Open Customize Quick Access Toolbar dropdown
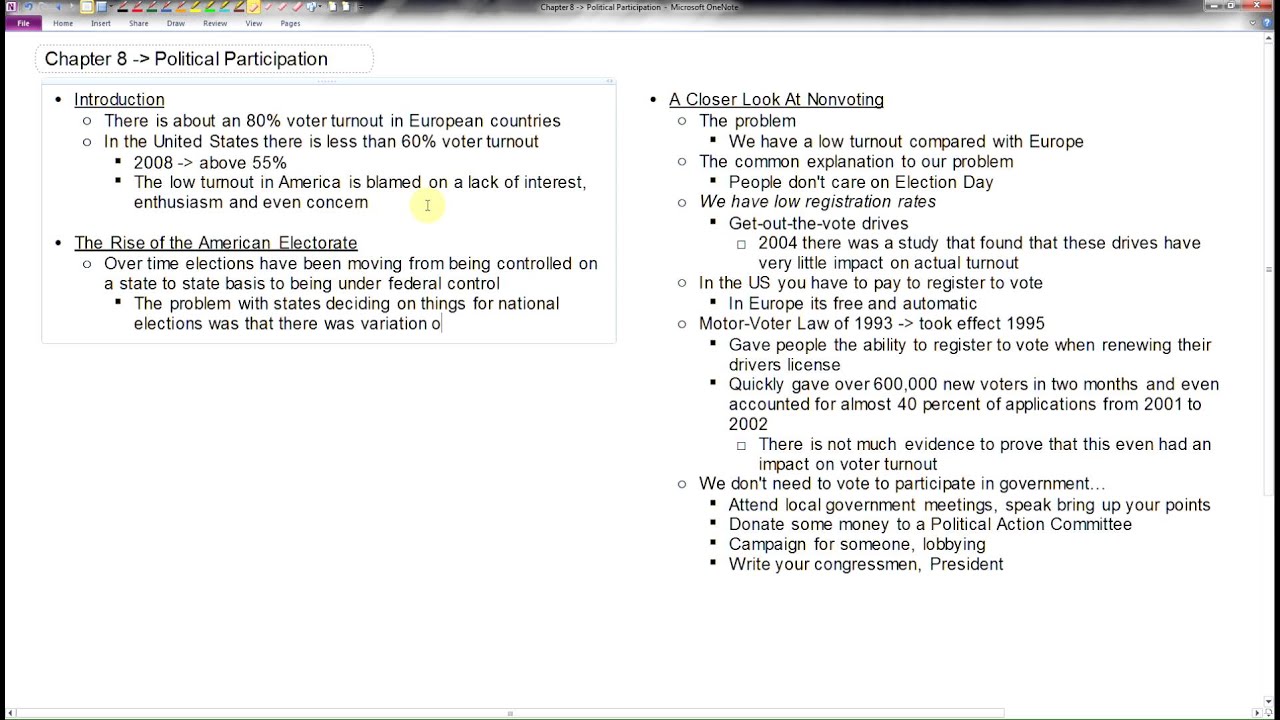This screenshot has width=1280, height=720. pyautogui.click(x=360, y=7)
